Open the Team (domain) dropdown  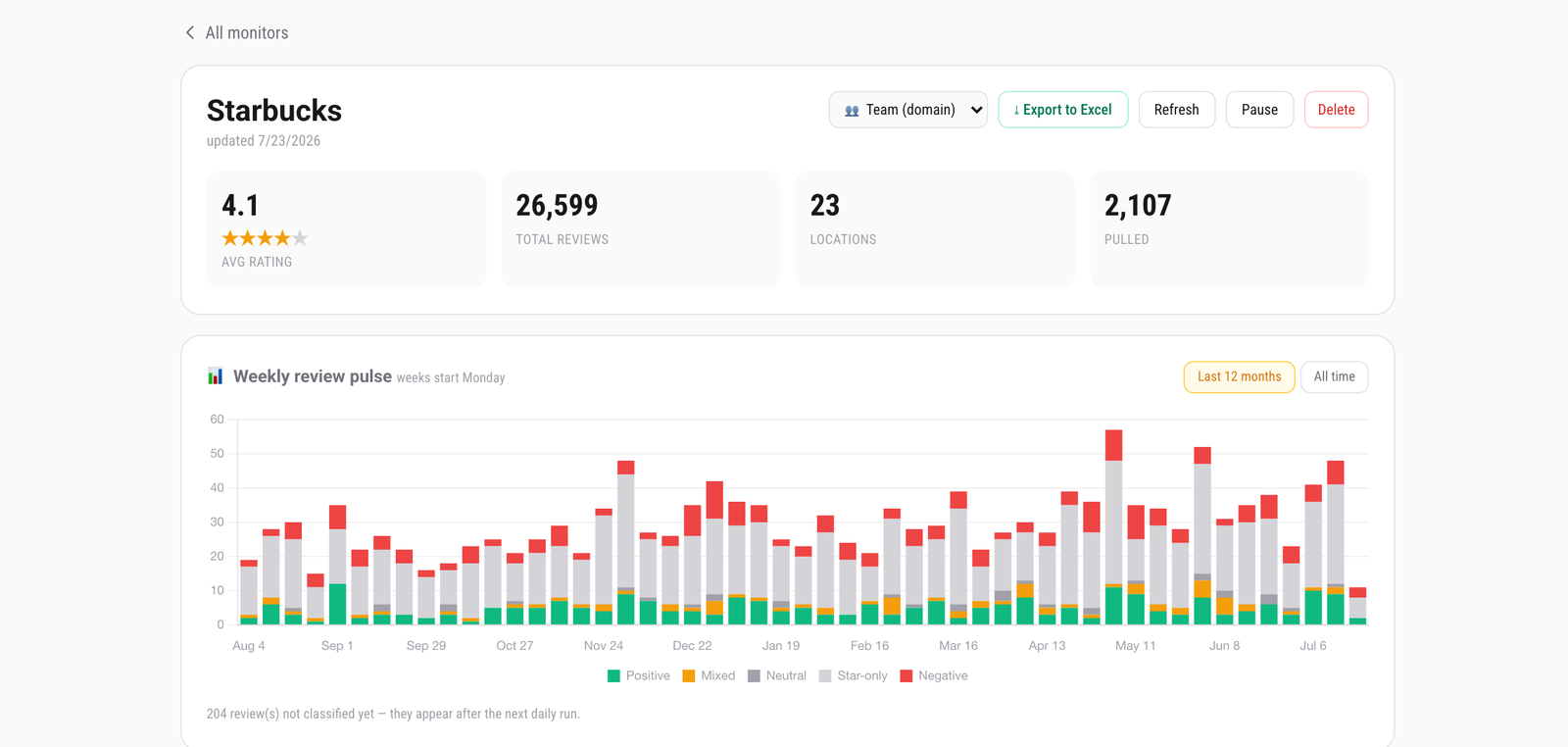pyautogui.click(x=908, y=110)
